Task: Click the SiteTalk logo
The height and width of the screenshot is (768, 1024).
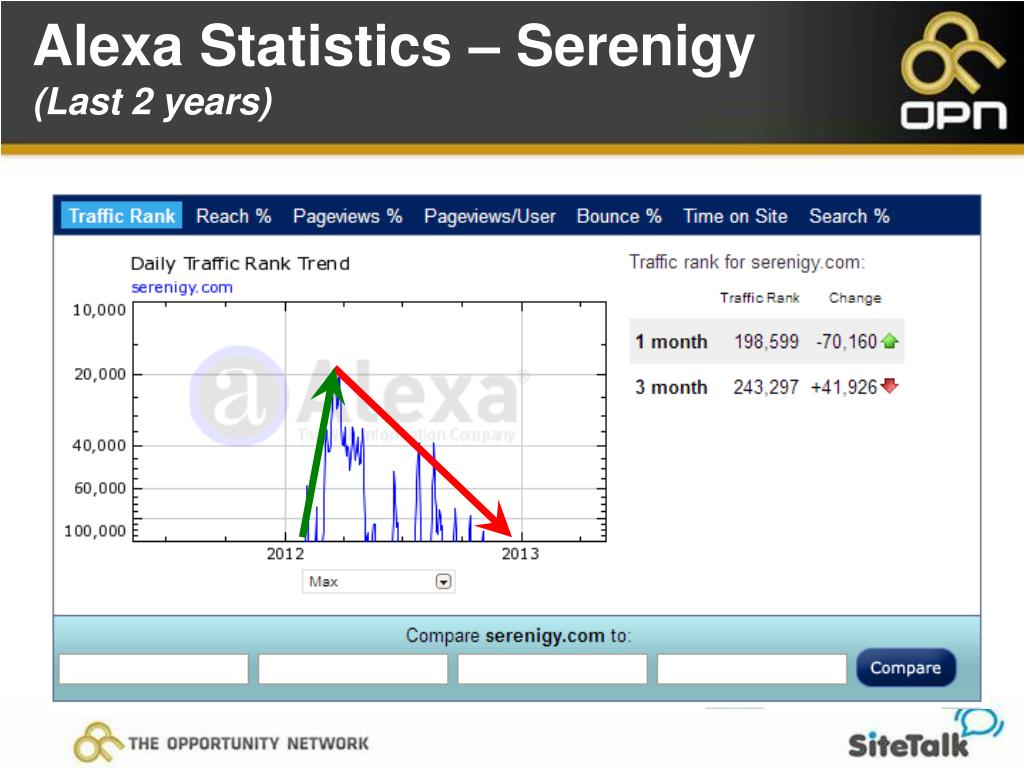Action: point(925,736)
